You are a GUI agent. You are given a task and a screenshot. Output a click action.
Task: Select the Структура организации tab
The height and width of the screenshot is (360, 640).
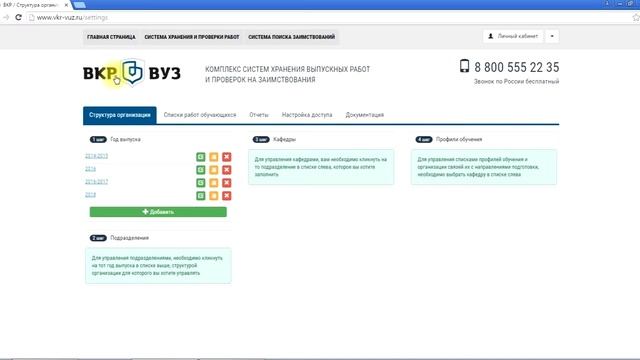click(120, 115)
